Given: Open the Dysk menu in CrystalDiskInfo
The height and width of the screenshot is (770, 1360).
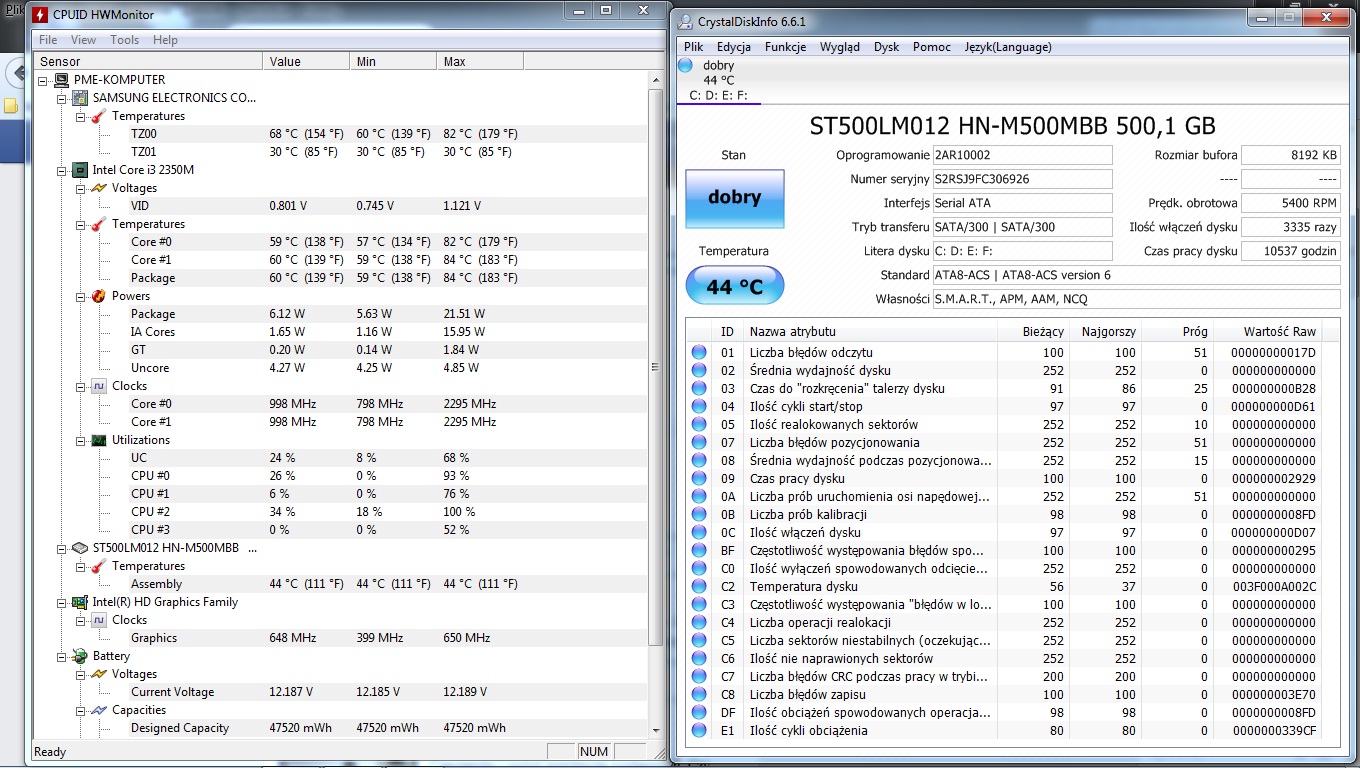Looking at the screenshot, I should [x=886, y=47].
